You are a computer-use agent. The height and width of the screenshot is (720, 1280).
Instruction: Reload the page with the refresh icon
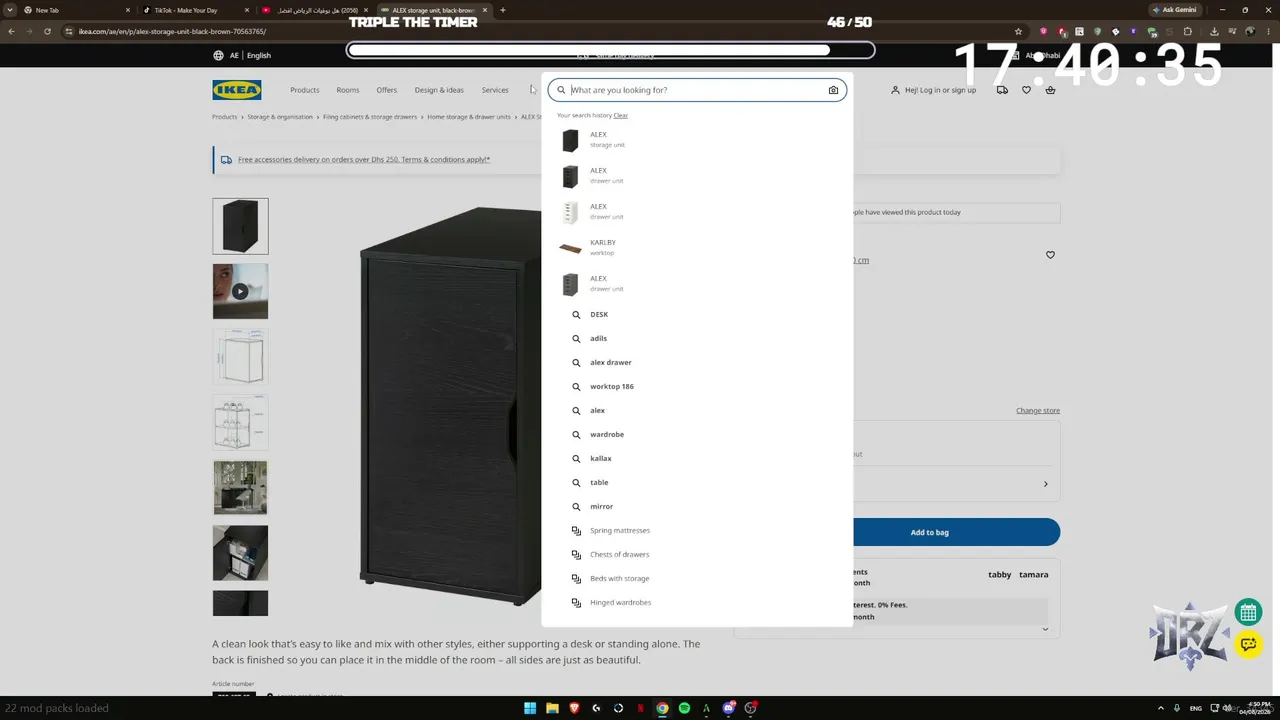coord(47,31)
